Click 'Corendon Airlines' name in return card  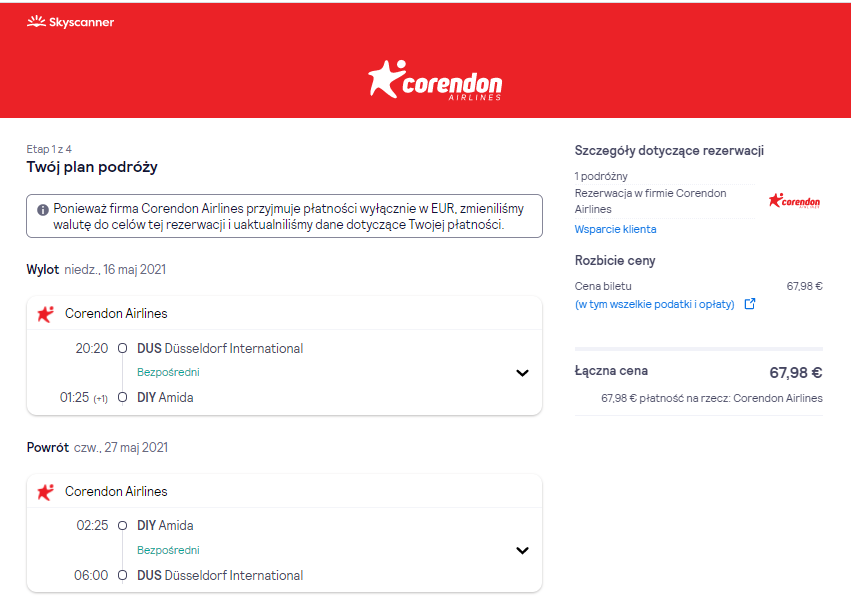(x=116, y=491)
